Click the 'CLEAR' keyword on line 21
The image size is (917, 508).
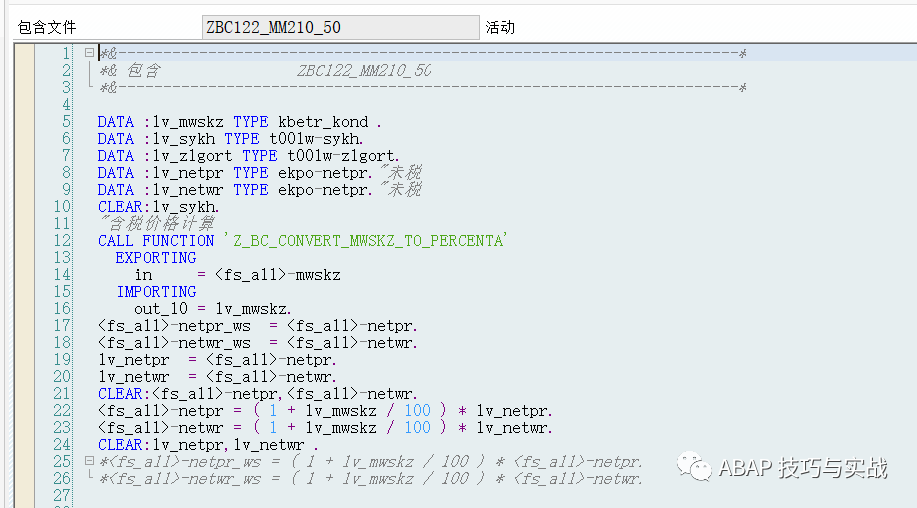pos(120,393)
